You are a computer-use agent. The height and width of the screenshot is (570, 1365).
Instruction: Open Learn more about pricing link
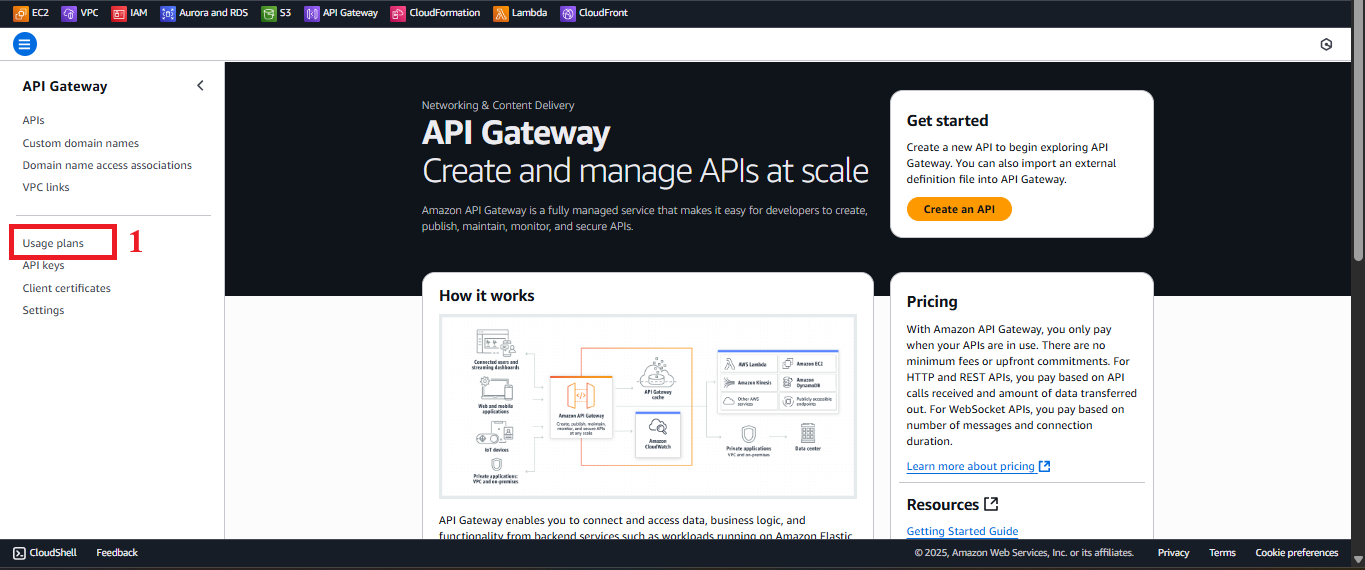(x=978, y=466)
